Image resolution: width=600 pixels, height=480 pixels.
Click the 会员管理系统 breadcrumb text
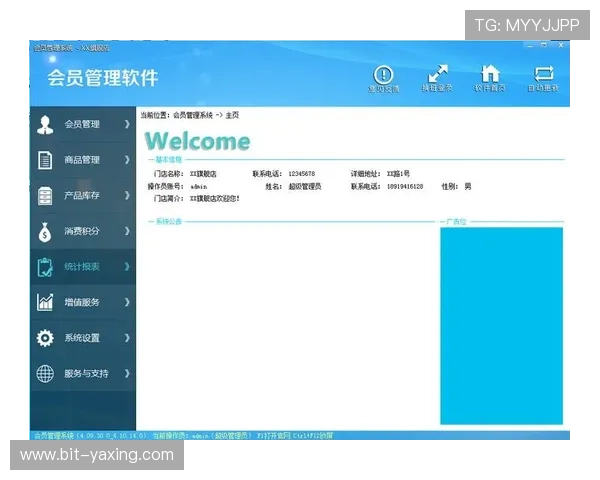192,115
